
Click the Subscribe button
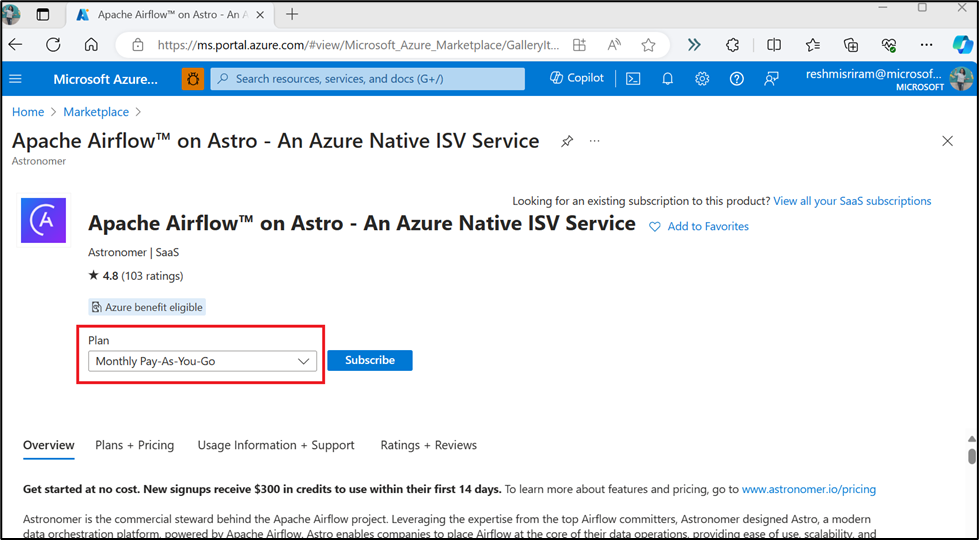click(x=370, y=360)
